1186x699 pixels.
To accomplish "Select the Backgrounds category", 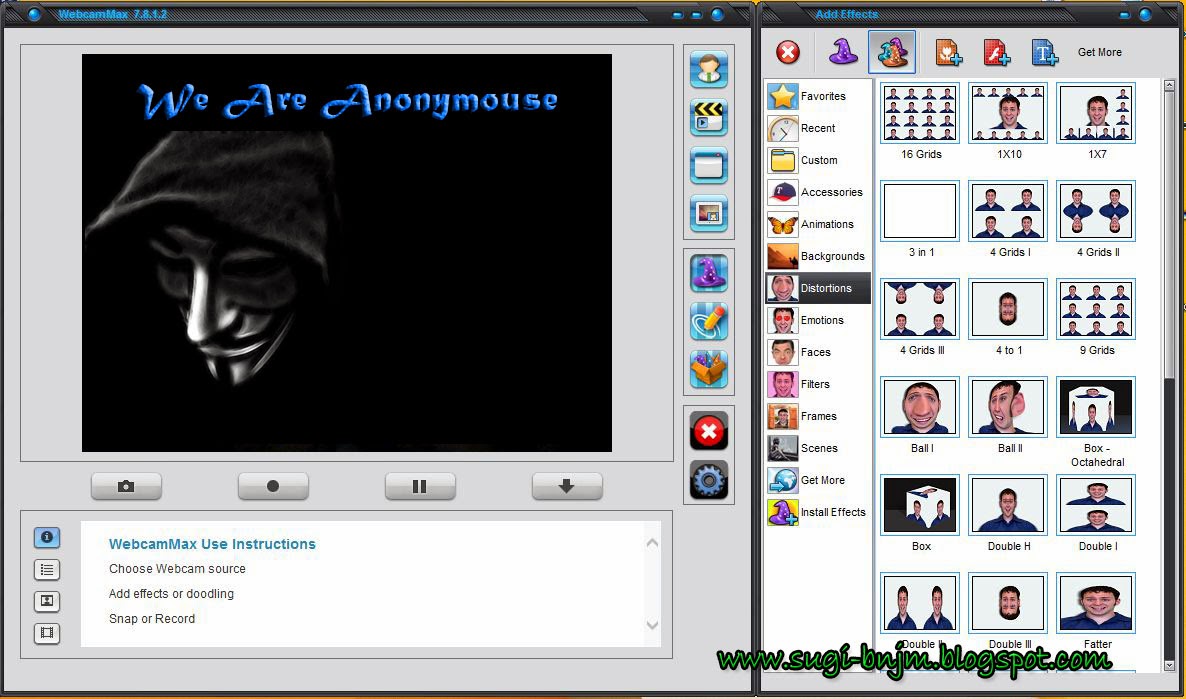I will (818, 256).
